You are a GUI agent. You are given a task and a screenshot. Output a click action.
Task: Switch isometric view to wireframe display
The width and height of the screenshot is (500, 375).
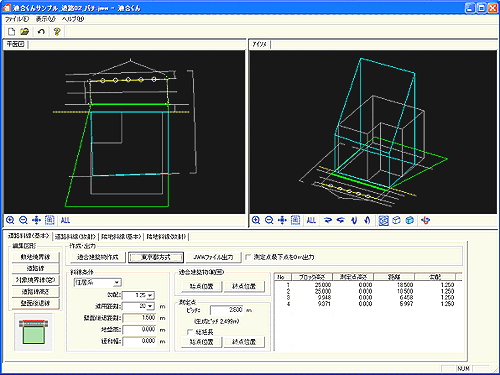point(383,220)
